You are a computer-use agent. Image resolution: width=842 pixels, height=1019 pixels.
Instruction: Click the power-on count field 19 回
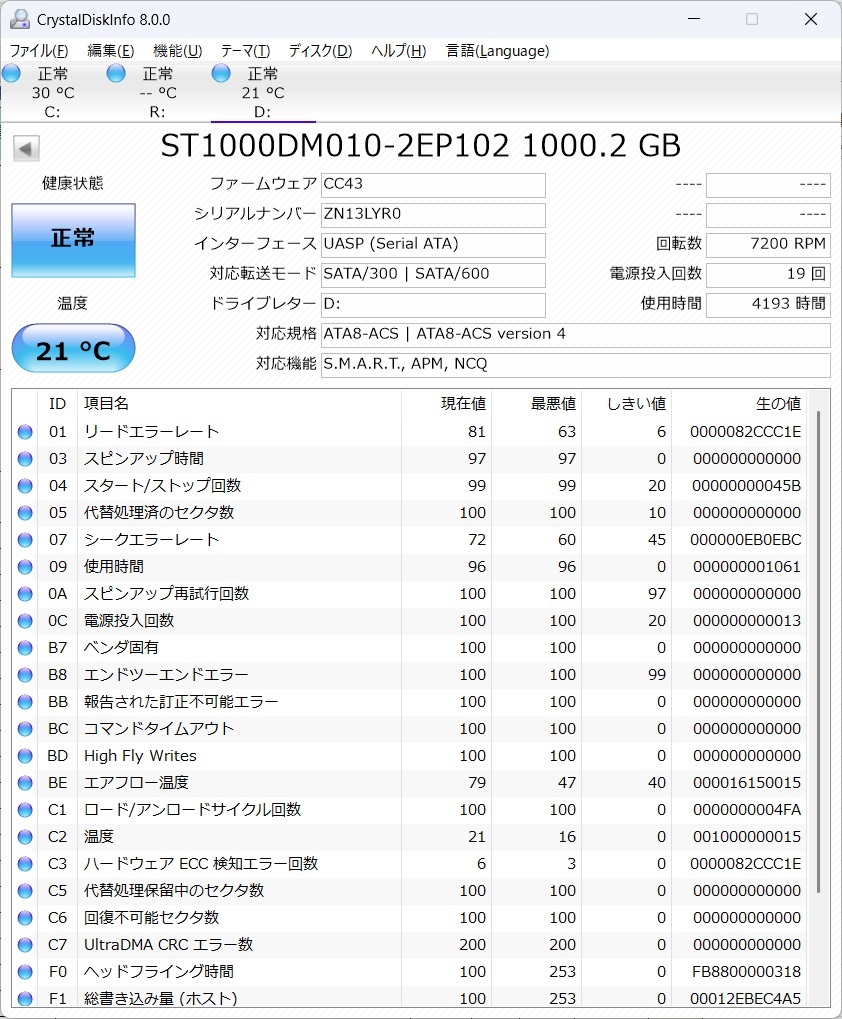pos(768,274)
